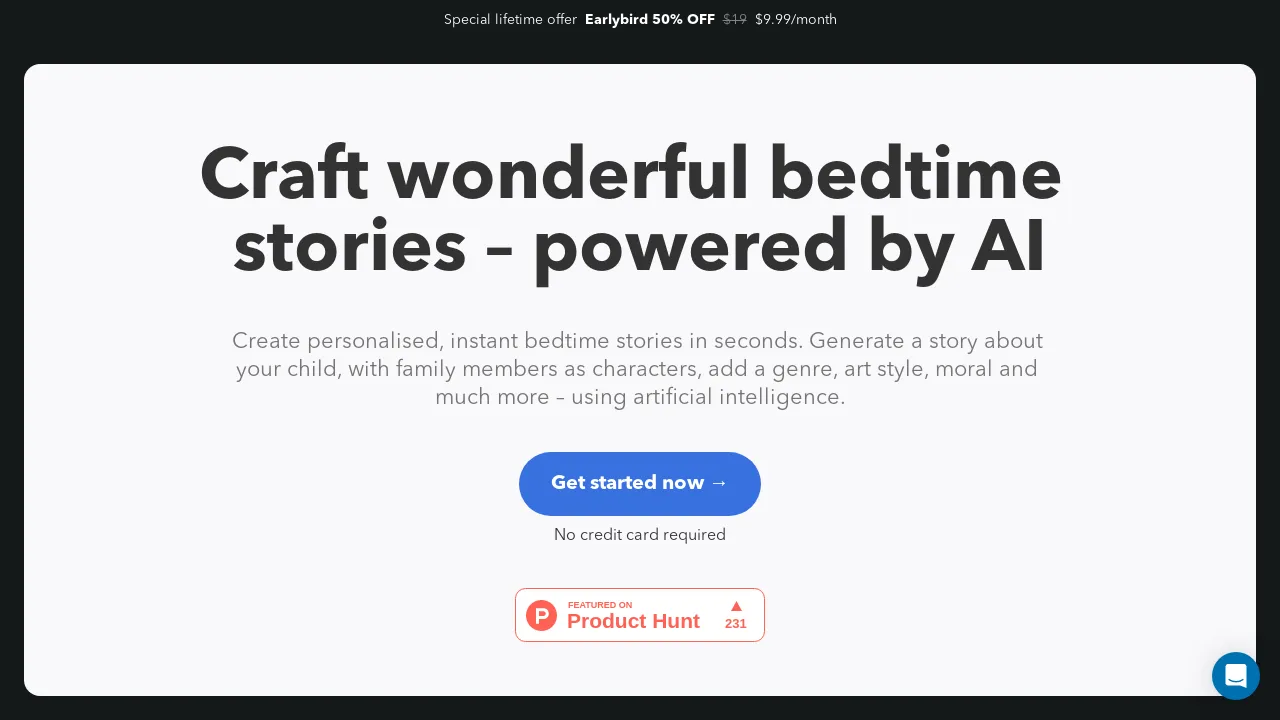The image size is (1280, 720).
Task: Click the $9.99/month price text
Action: point(796,19)
